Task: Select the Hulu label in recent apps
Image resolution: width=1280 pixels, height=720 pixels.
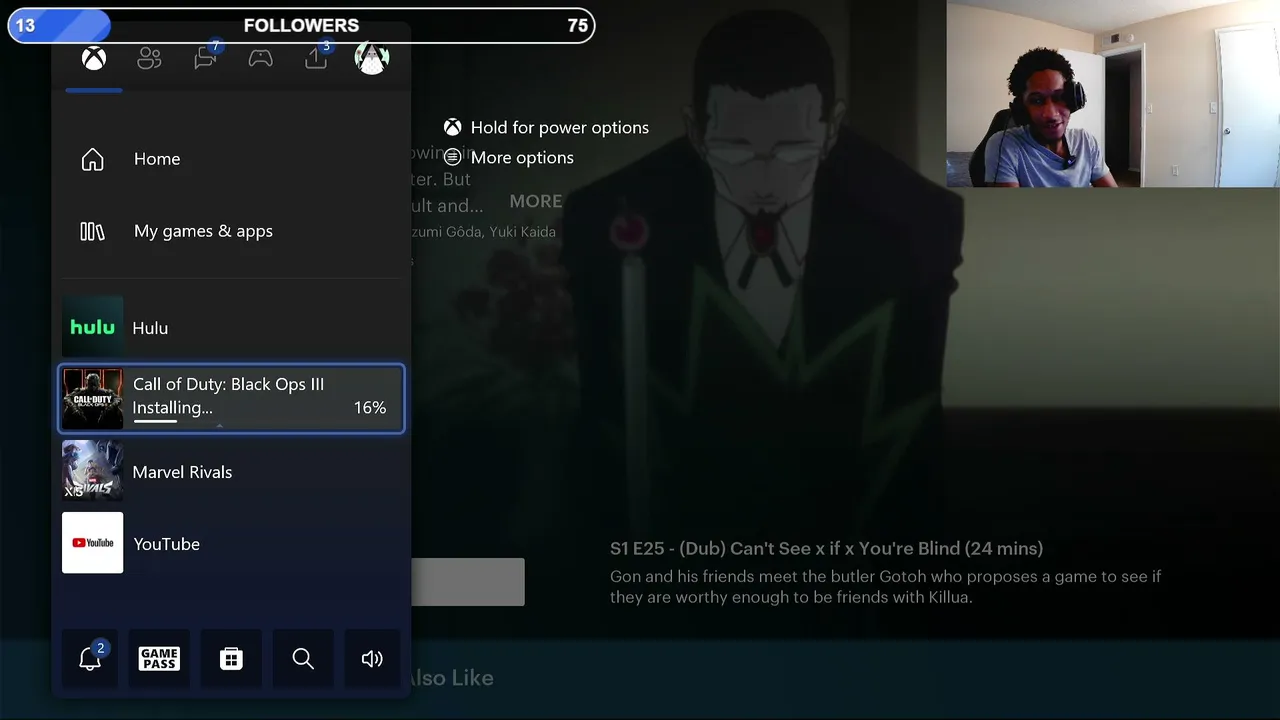Action: click(150, 328)
